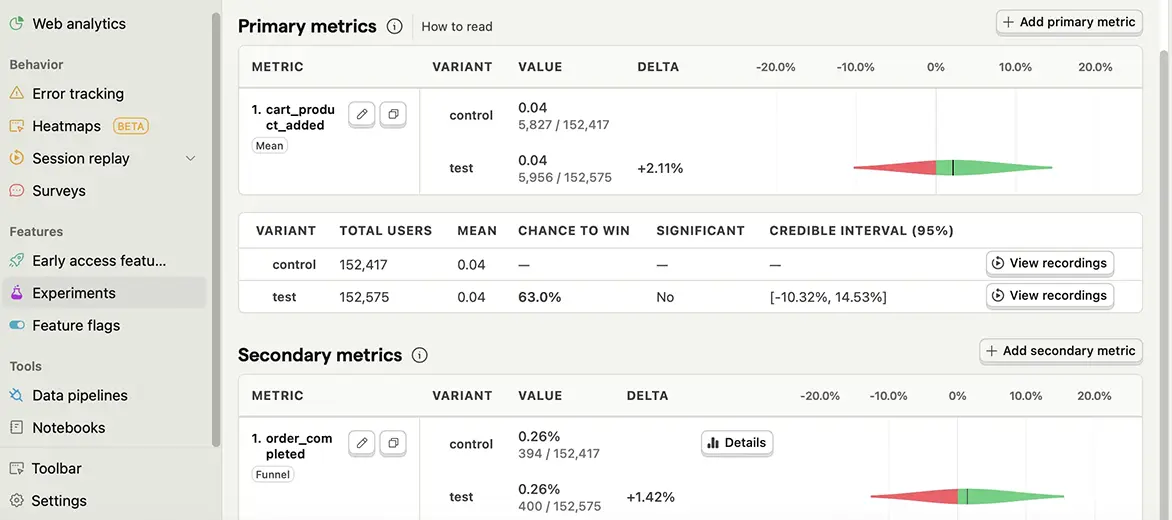Click Add secondary metric button
The image size is (1172, 520).
tap(1060, 351)
